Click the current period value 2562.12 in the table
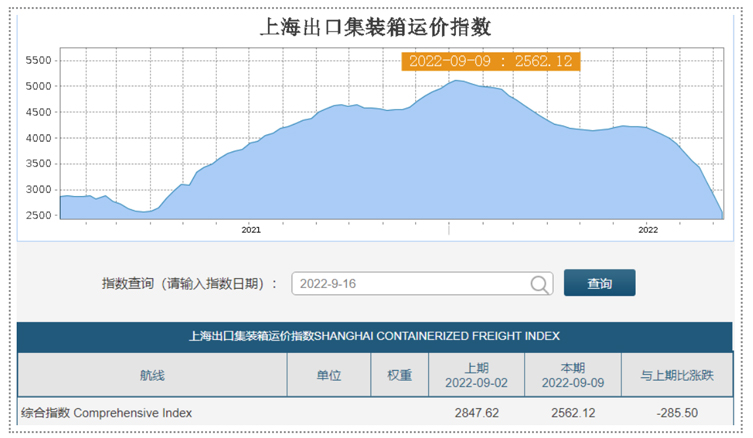 (573, 413)
